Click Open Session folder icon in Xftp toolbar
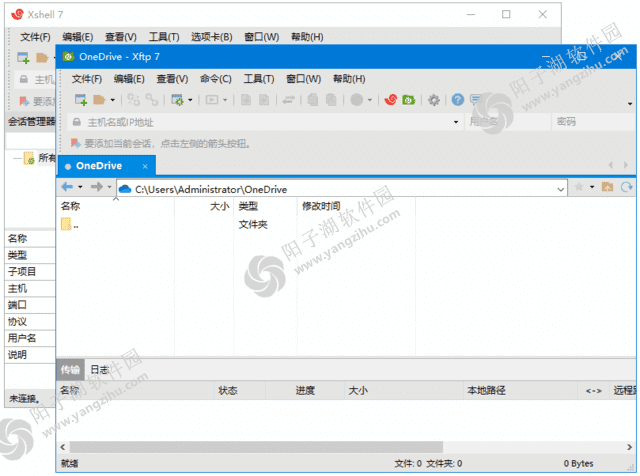The width and height of the screenshot is (640, 476). click(x=99, y=100)
